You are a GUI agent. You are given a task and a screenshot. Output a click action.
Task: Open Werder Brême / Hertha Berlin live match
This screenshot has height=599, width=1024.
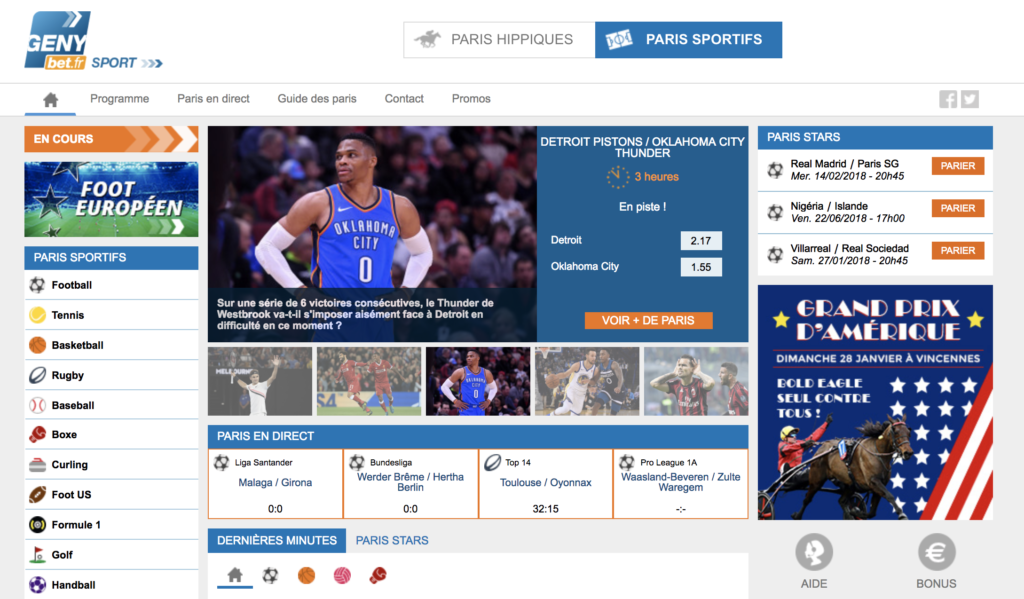click(x=410, y=482)
